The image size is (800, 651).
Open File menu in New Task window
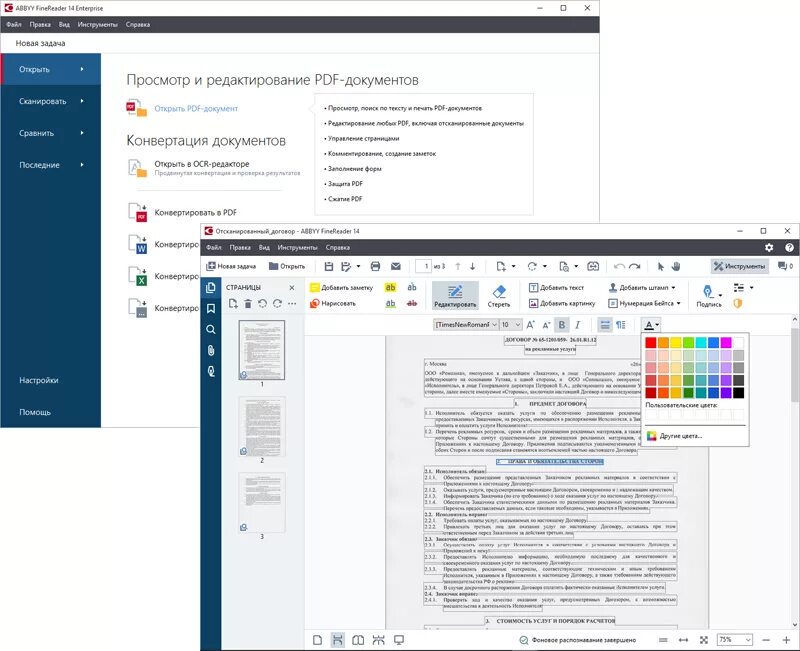[x=14, y=24]
